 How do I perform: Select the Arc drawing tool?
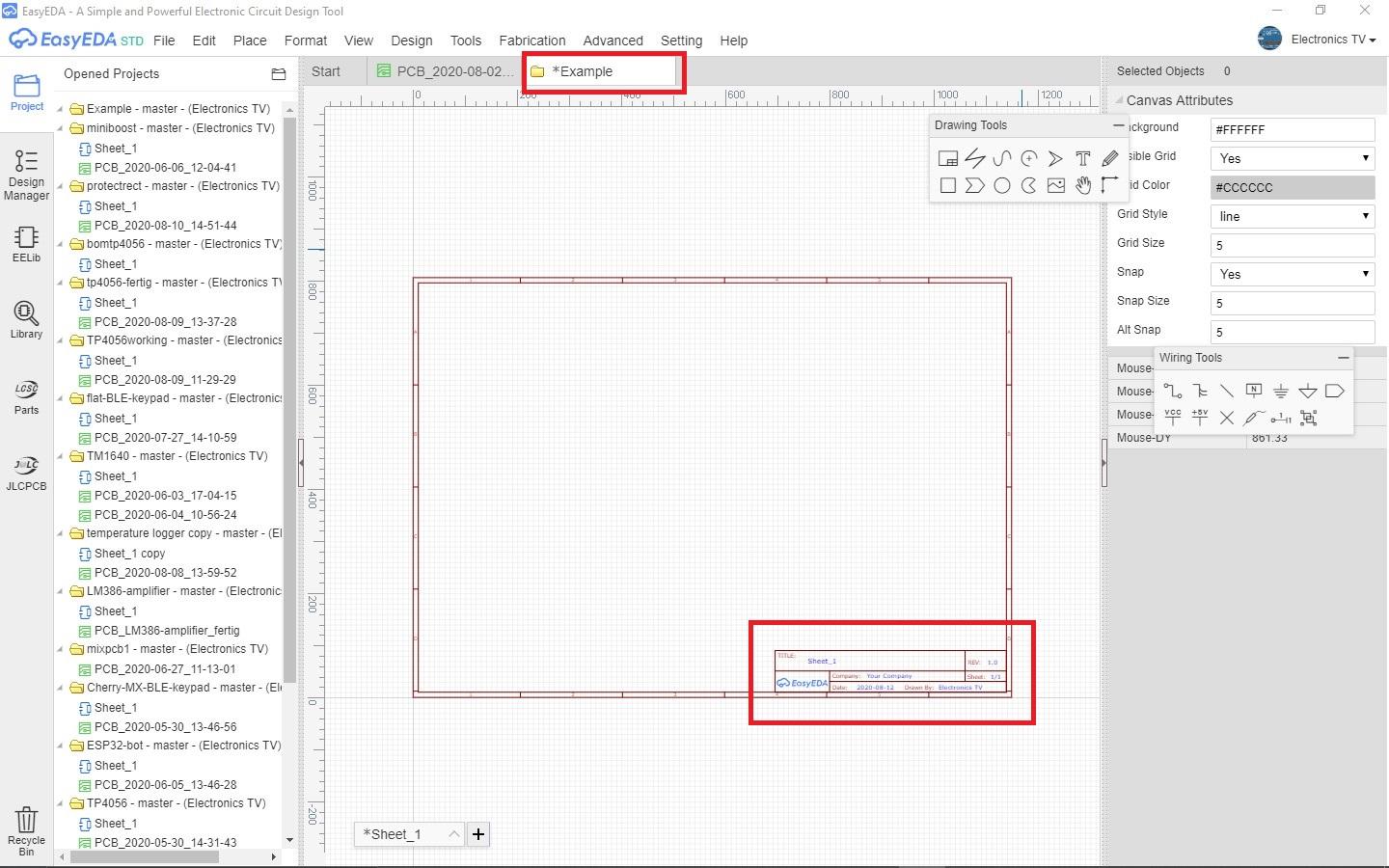1029,158
